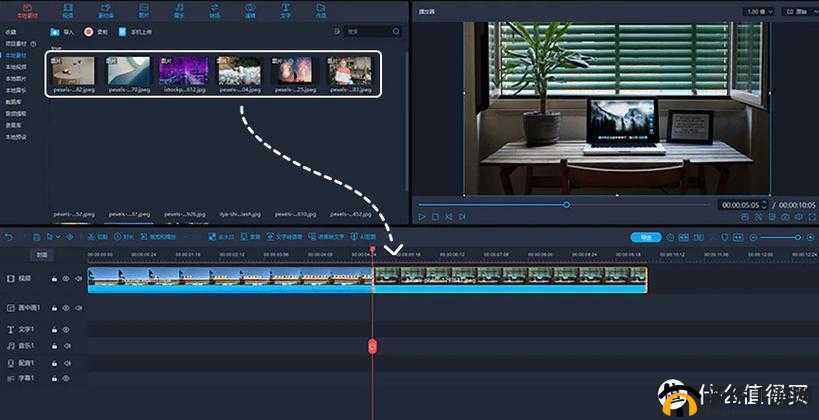819x420 pixels.
Task: Select the purple concert image thumbnail
Action: coord(184,70)
